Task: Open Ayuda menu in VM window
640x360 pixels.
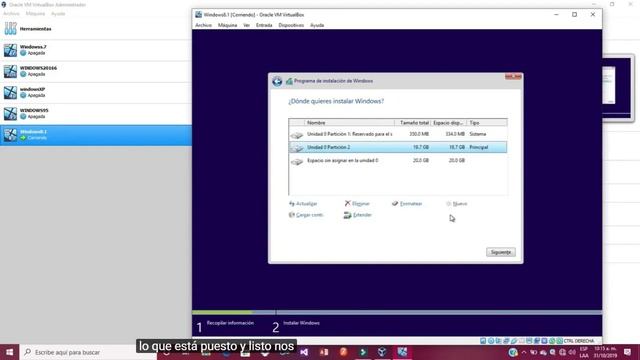Action: (x=317, y=25)
